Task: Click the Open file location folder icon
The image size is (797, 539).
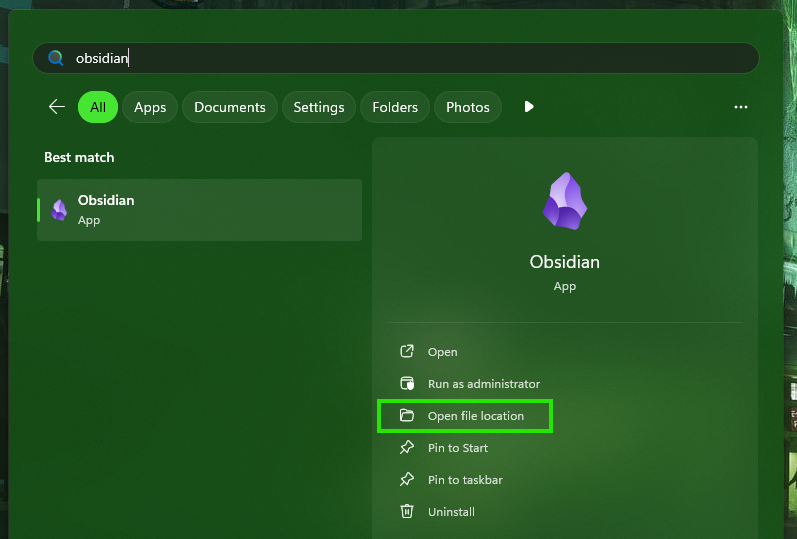Action: point(407,415)
